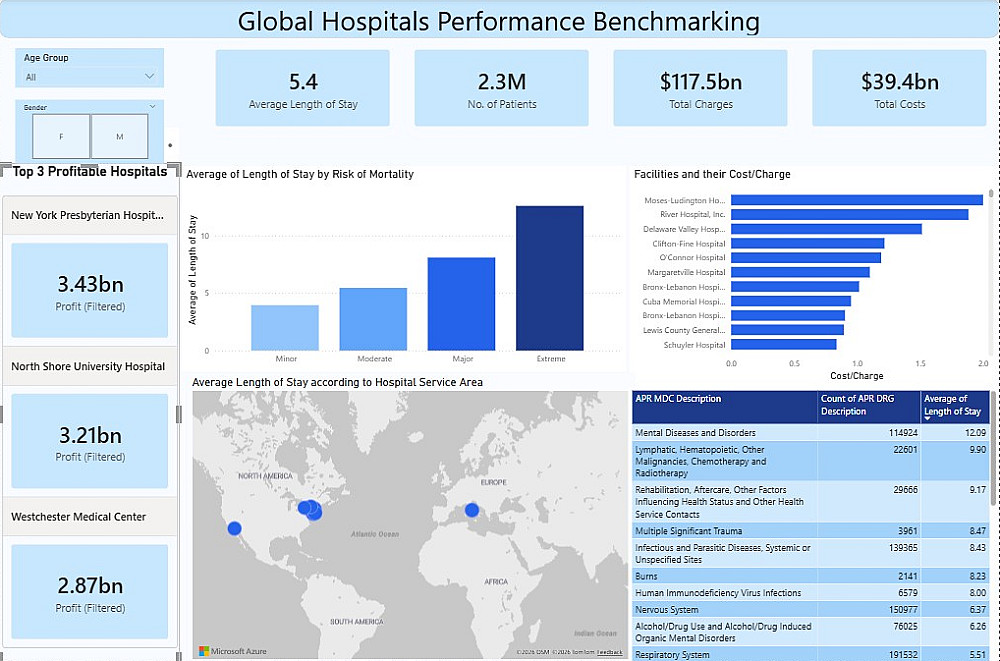The image size is (1000, 661).
Task: Select the Minor risk bar
Action: [285, 328]
